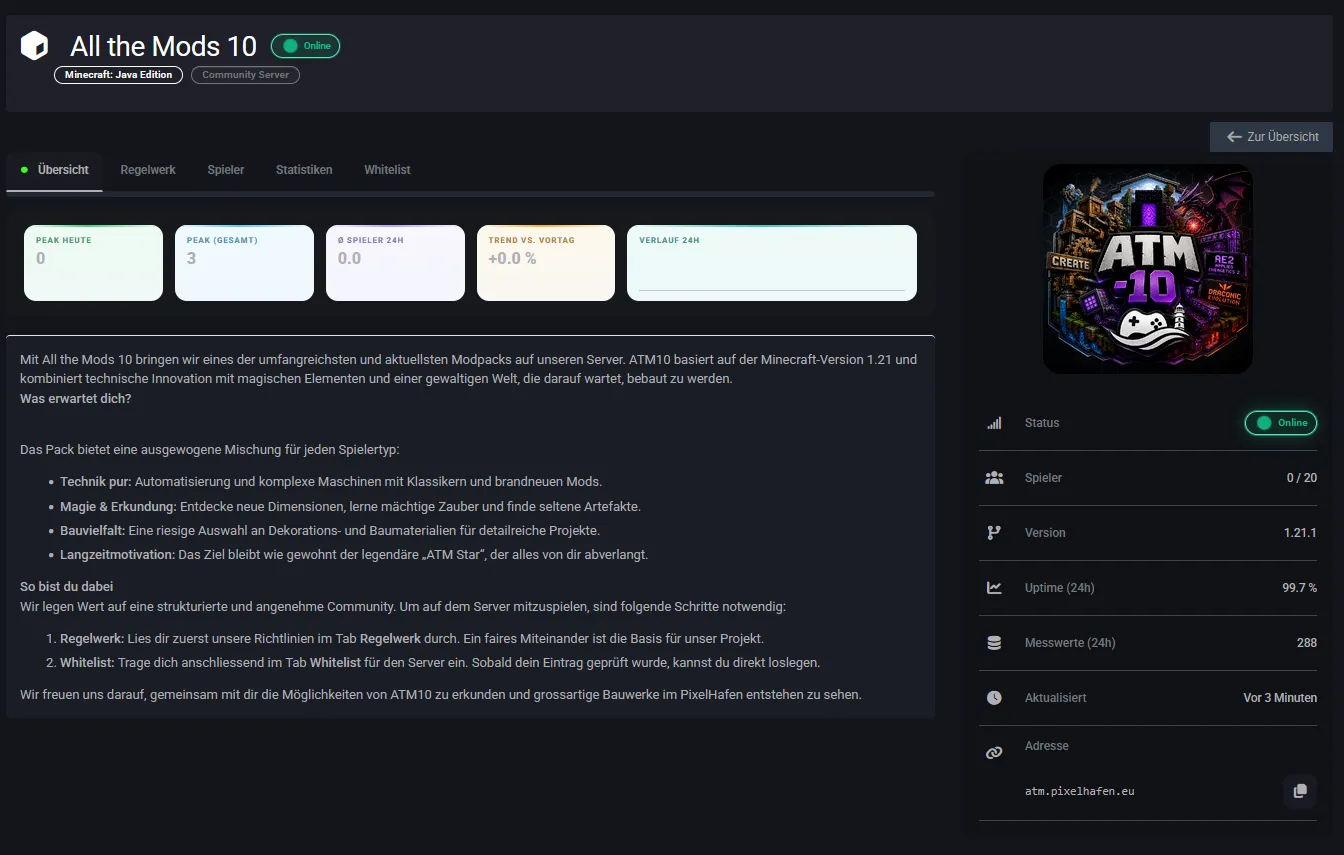Click the ATM-10 server artwork image
Image resolution: width=1344 pixels, height=855 pixels.
1148,269
